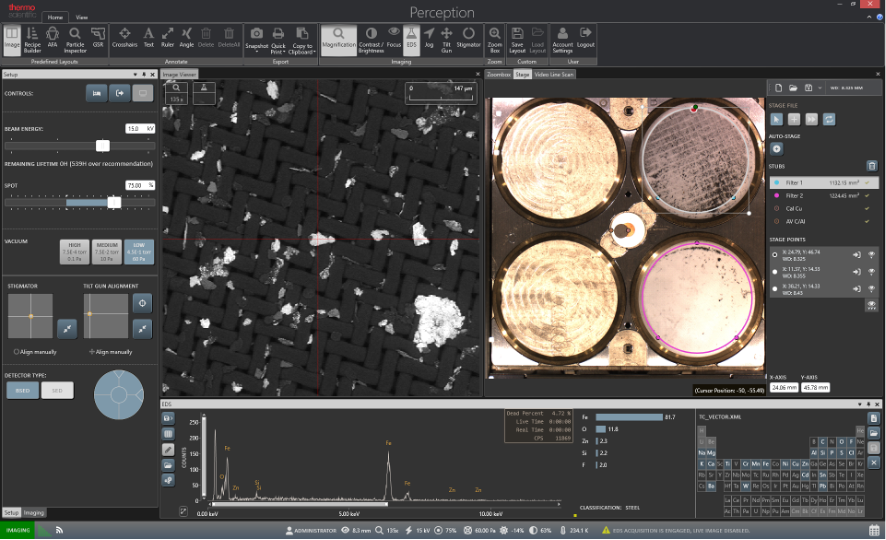Switch detector type to BSED
The image size is (886, 540).
point(23,390)
